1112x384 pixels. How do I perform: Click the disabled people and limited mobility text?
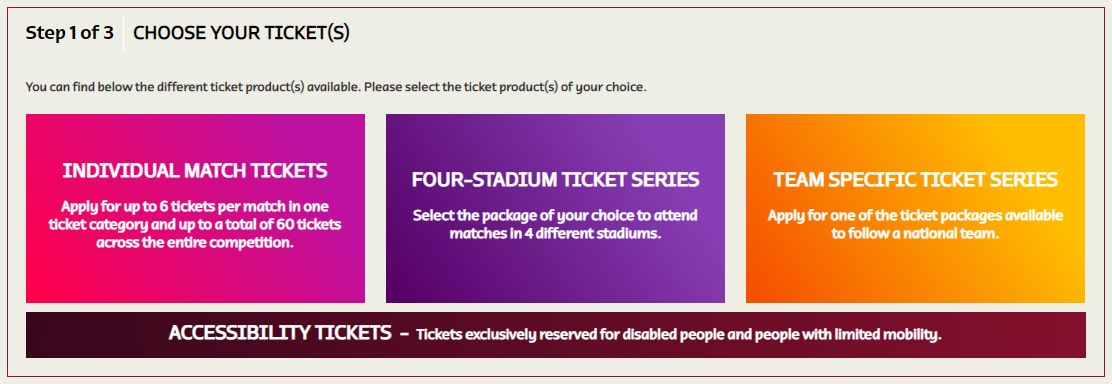[679, 334]
